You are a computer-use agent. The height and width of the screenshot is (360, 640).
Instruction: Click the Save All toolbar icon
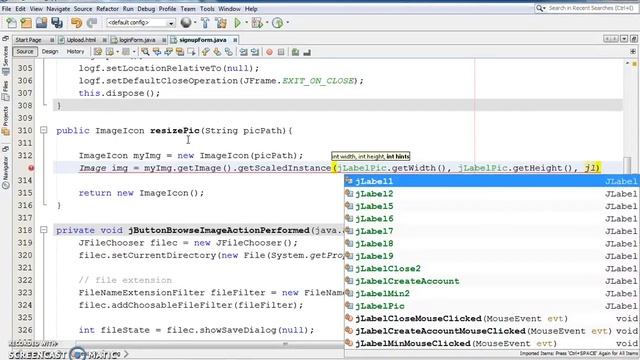(57, 23)
